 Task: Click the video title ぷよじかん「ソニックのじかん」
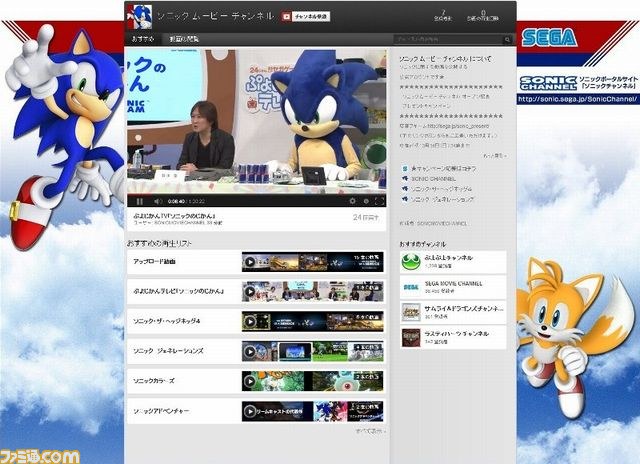pos(174,215)
